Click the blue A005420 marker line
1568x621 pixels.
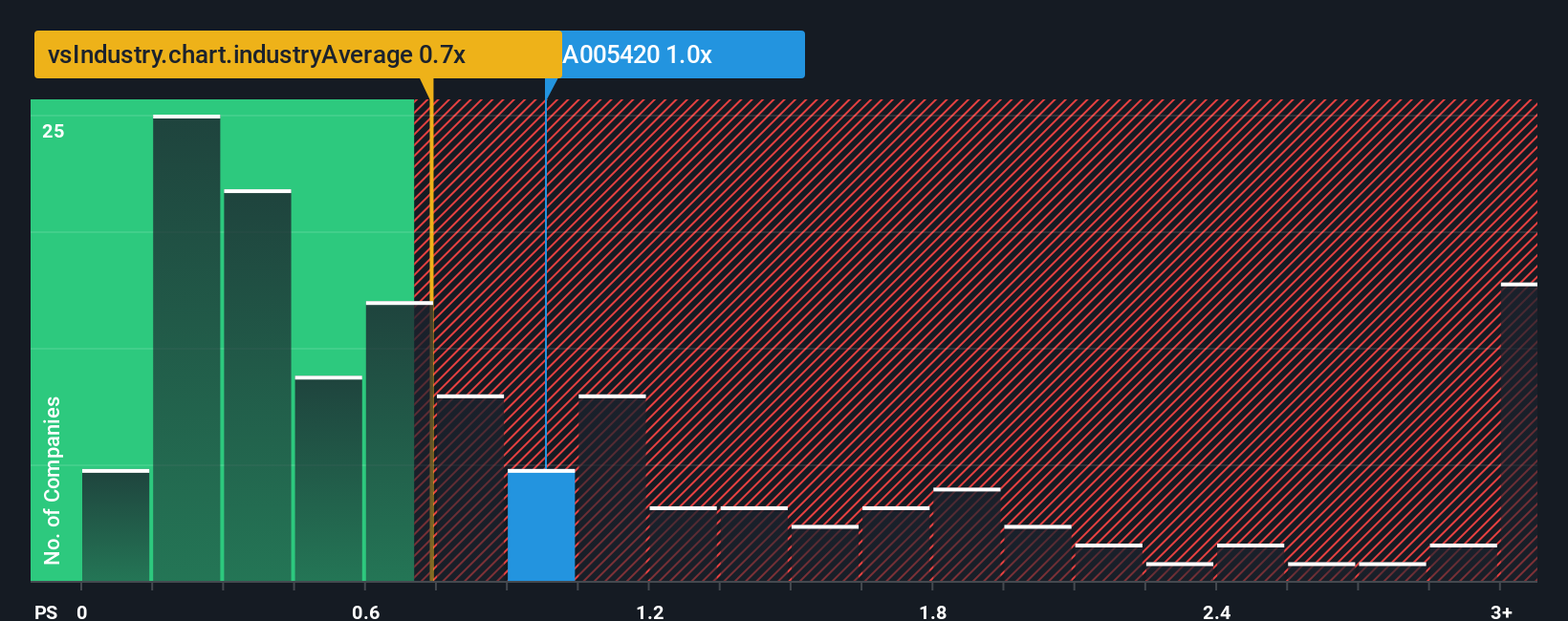545,285
